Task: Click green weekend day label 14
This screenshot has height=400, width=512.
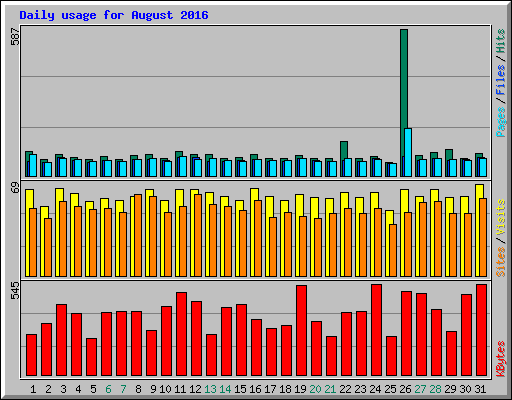Action: 225,389
